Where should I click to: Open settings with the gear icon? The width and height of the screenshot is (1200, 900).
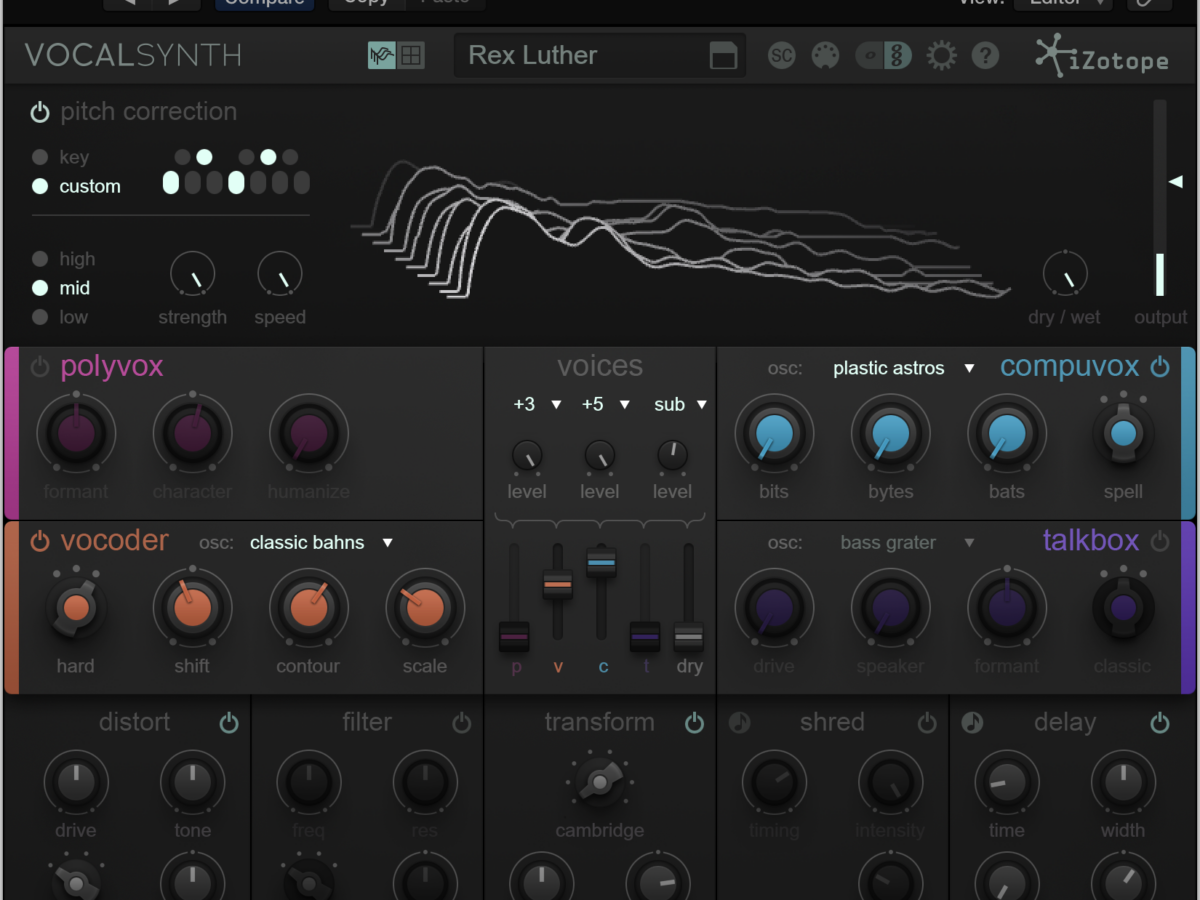pos(941,56)
